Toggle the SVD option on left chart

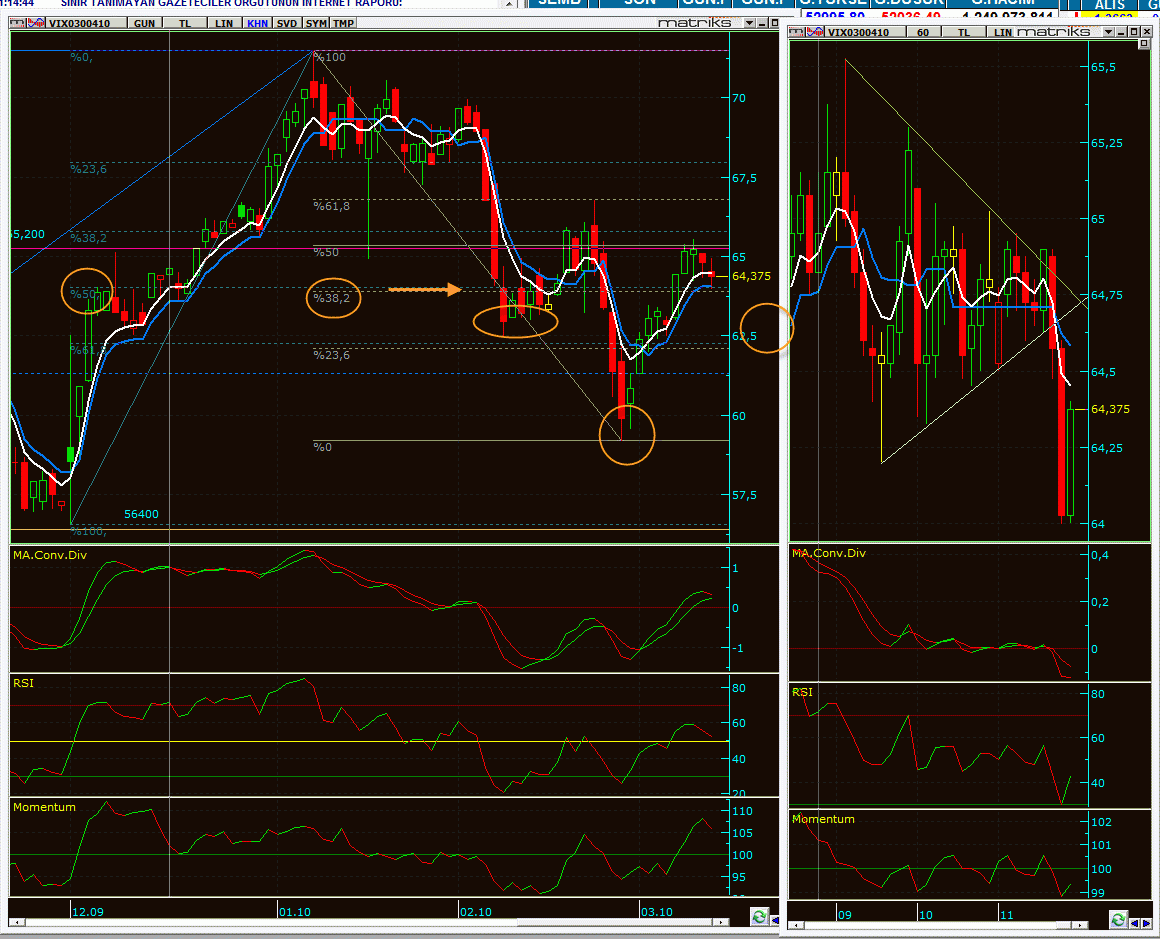pyautogui.click(x=287, y=24)
